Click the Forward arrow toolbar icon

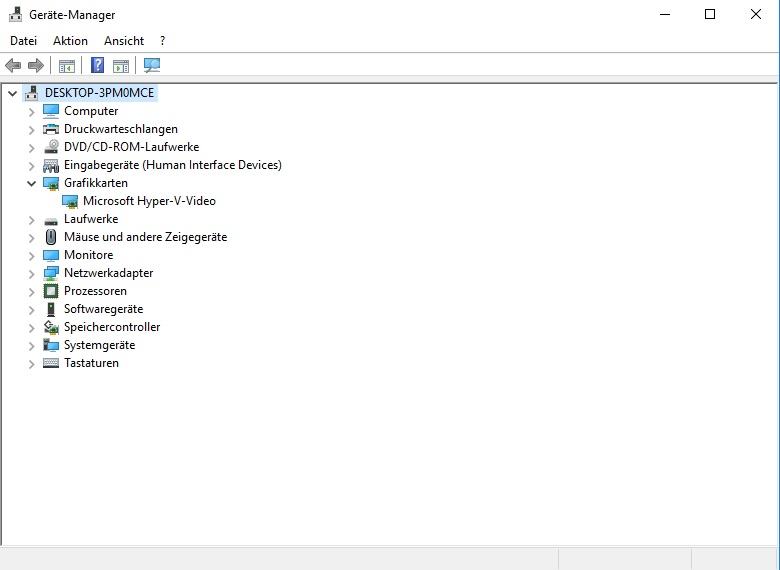point(36,65)
